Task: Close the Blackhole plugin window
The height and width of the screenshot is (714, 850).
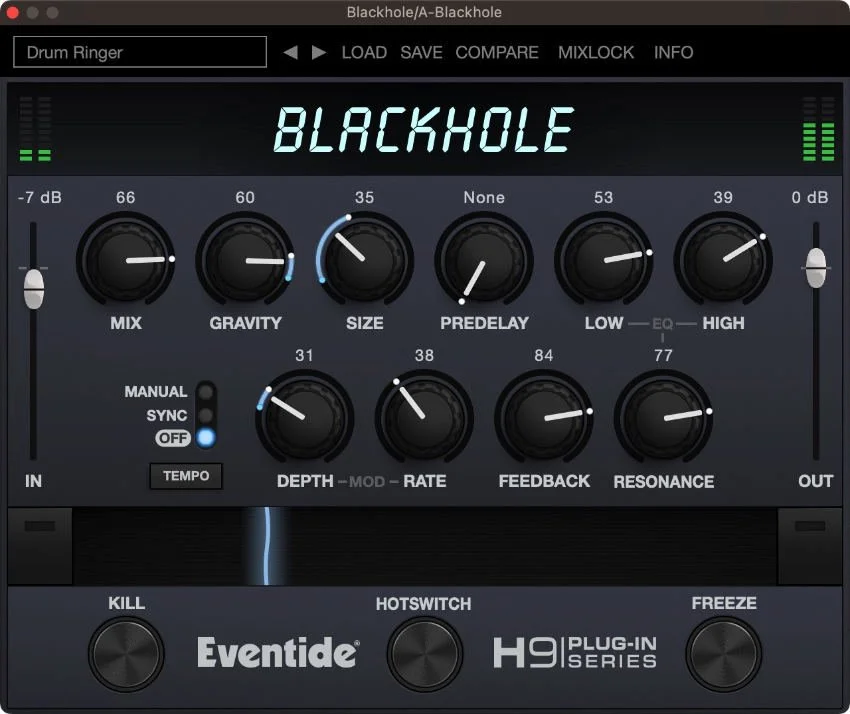Action: pos(12,12)
